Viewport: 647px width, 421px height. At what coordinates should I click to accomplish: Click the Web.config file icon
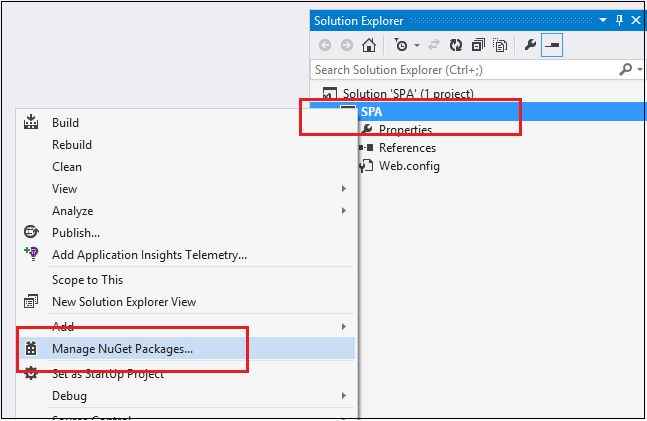pyautogui.click(x=366, y=166)
